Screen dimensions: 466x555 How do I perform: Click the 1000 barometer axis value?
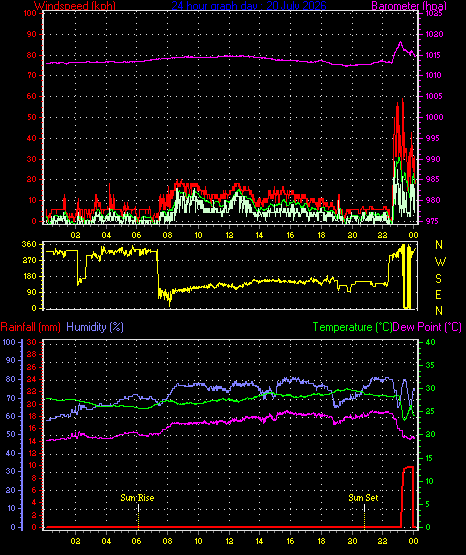(x=435, y=117)
